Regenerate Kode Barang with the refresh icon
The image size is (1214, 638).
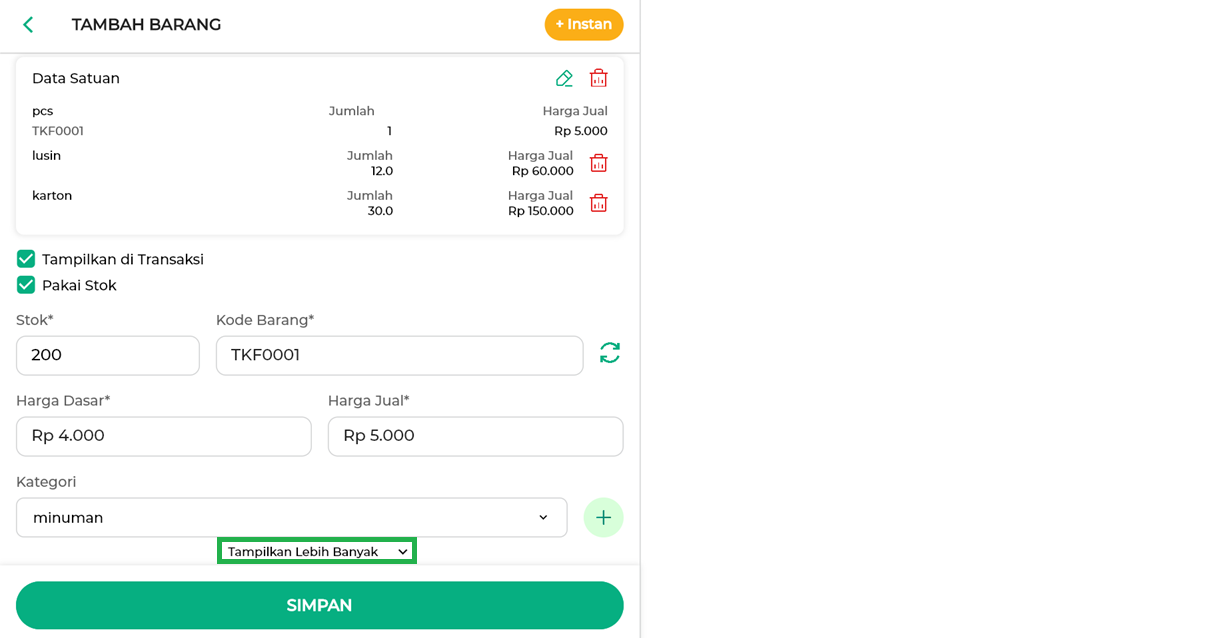(x=610, y=353)
